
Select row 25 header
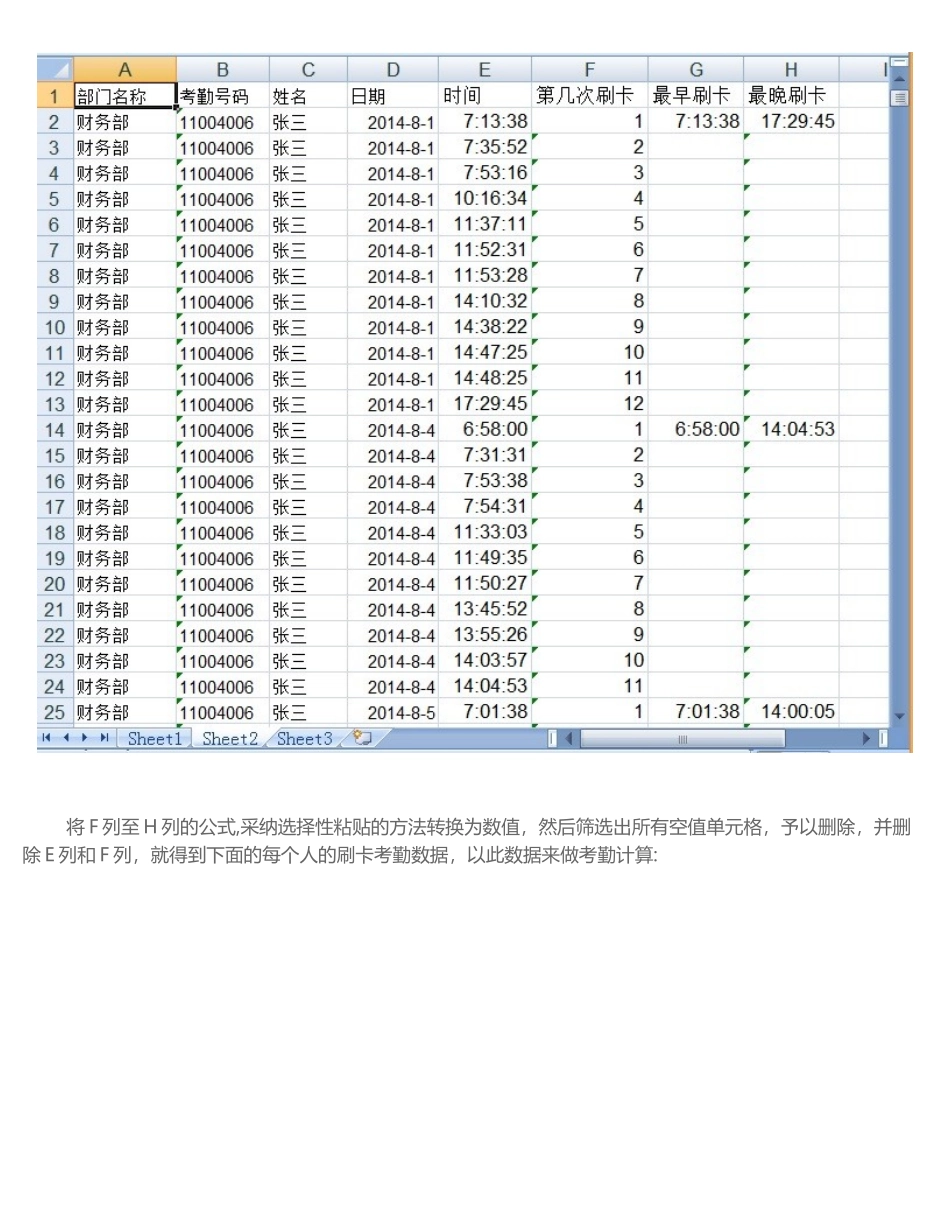56,712
